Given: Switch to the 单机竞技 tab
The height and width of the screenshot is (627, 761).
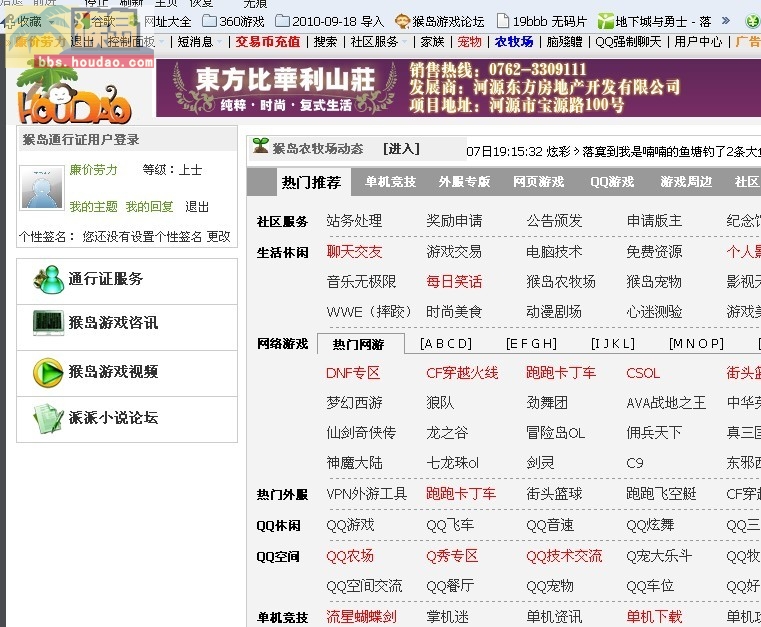Looking at the screenshot, I should tap(391, 182).
